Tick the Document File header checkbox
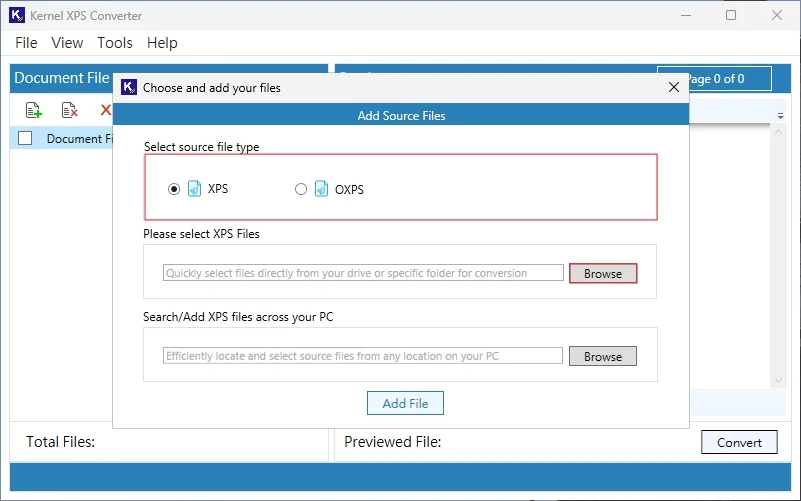801x501 pixels. click(x=25, y=138)
